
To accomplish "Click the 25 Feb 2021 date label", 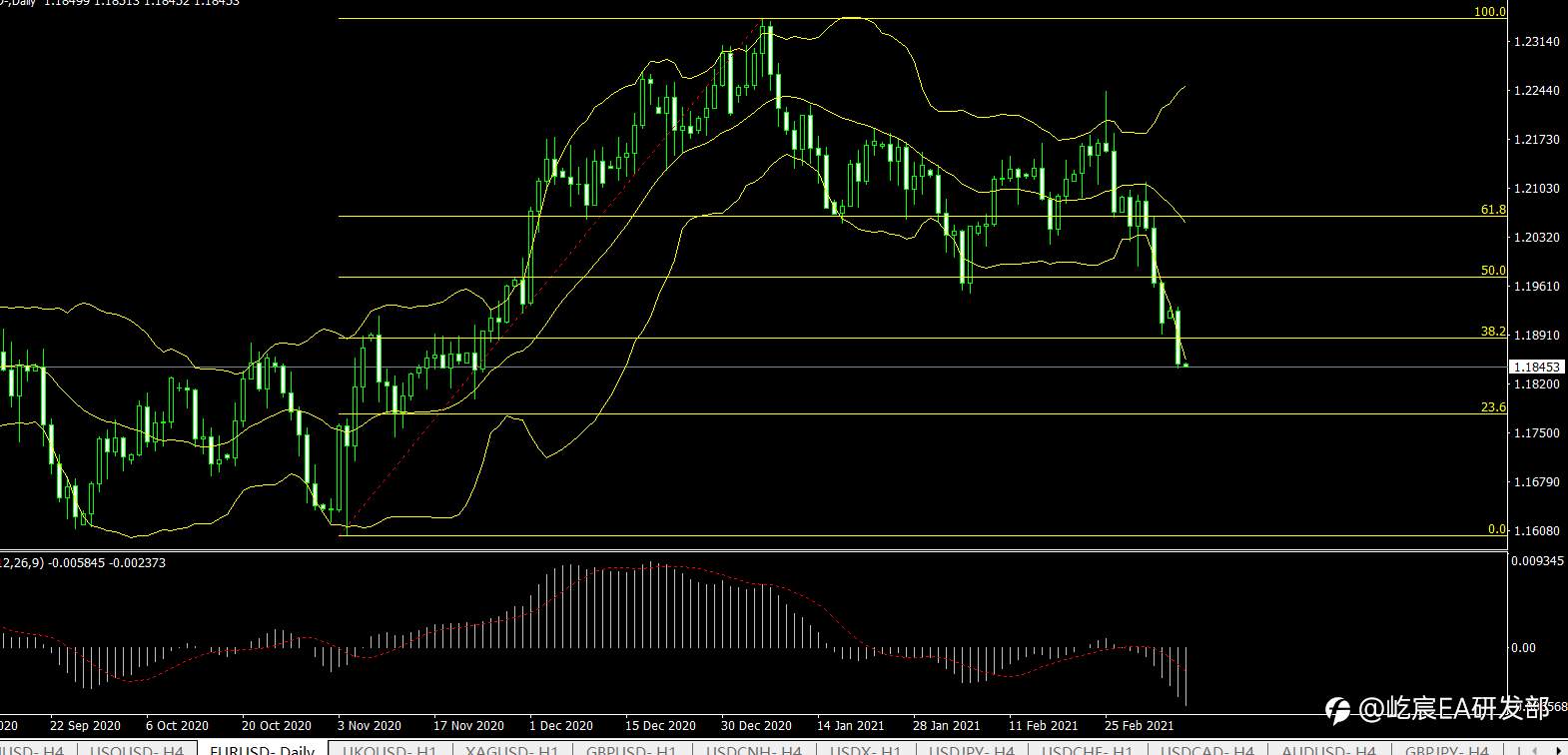I will [x=1140, y=726].
